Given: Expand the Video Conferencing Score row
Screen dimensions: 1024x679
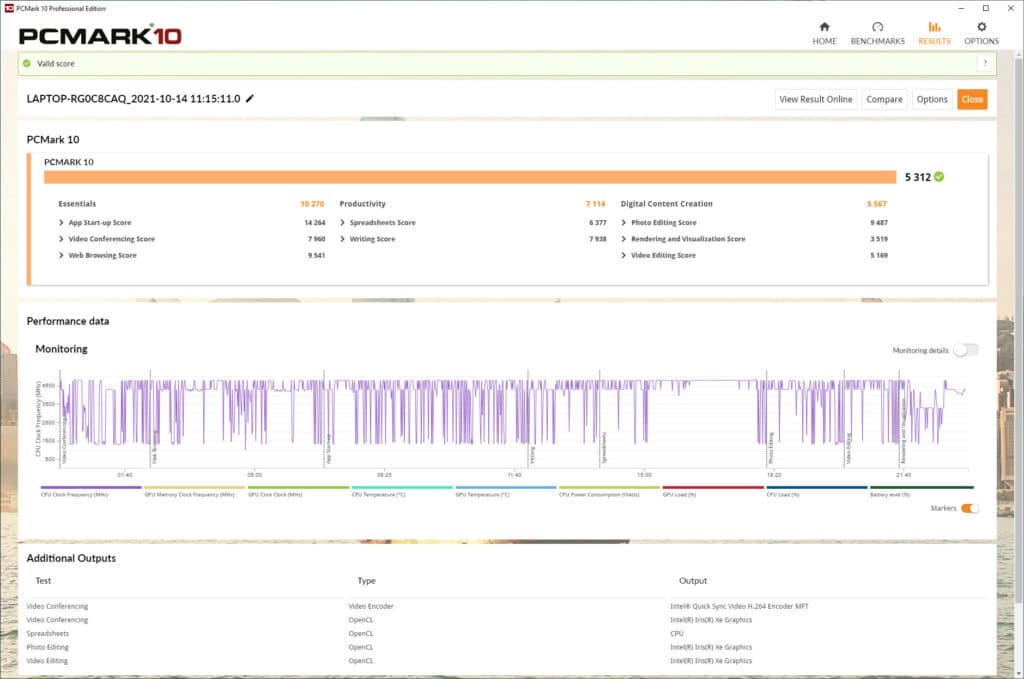Looking at the screenshot, I should click(x=61, y=239).
